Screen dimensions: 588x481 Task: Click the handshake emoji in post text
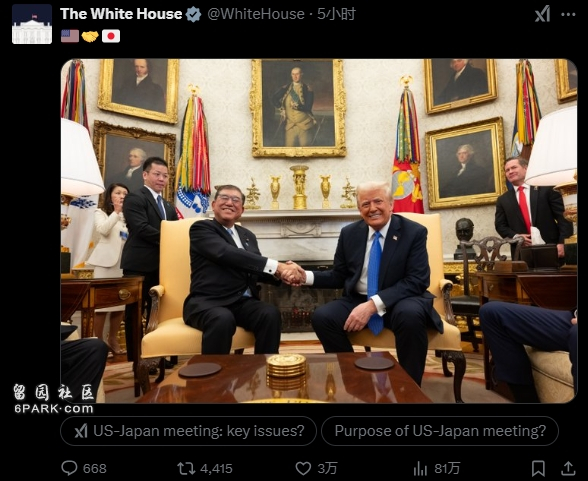pos(90,36)
